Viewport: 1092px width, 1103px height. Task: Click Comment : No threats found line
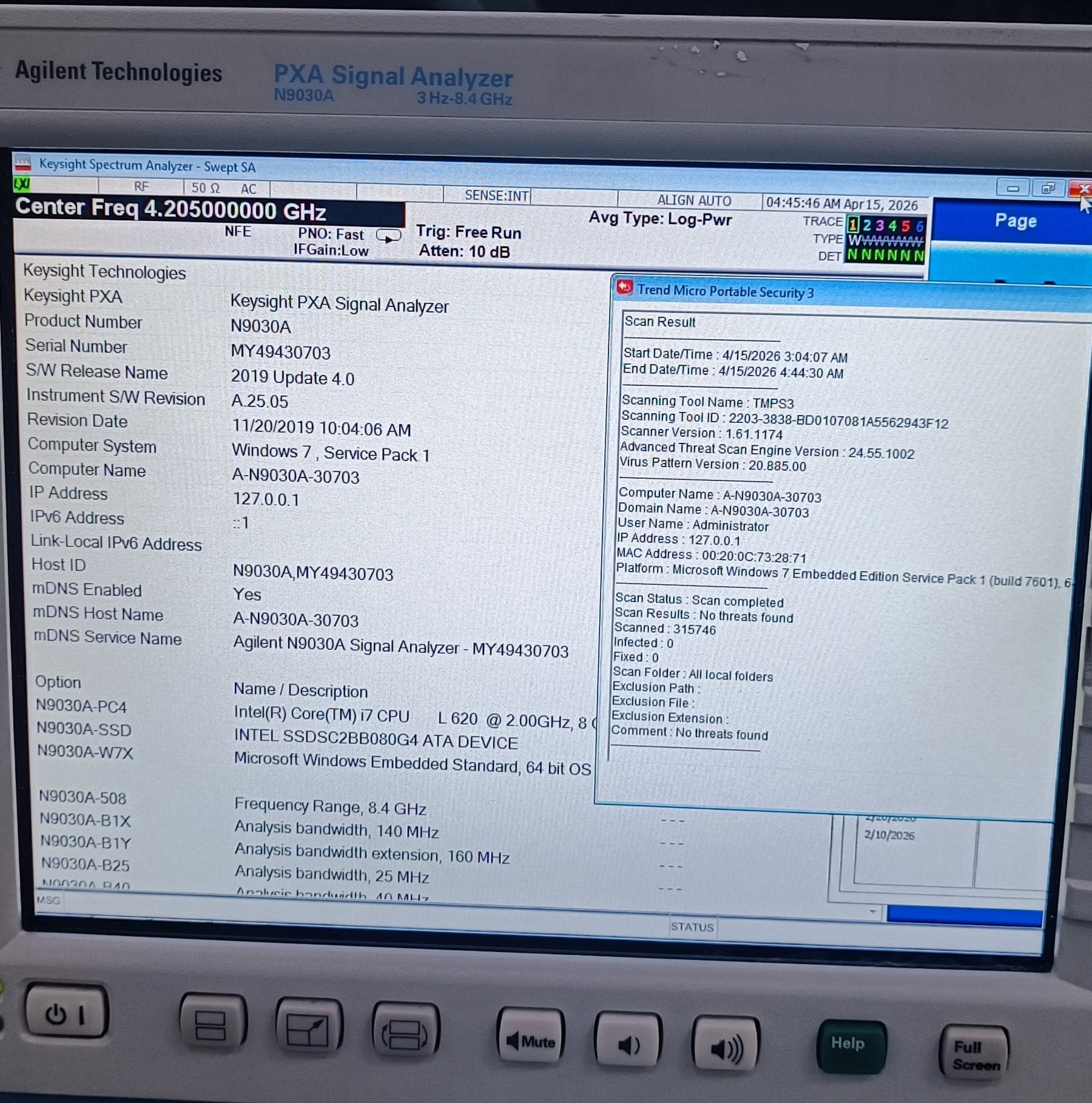(689, 732)
